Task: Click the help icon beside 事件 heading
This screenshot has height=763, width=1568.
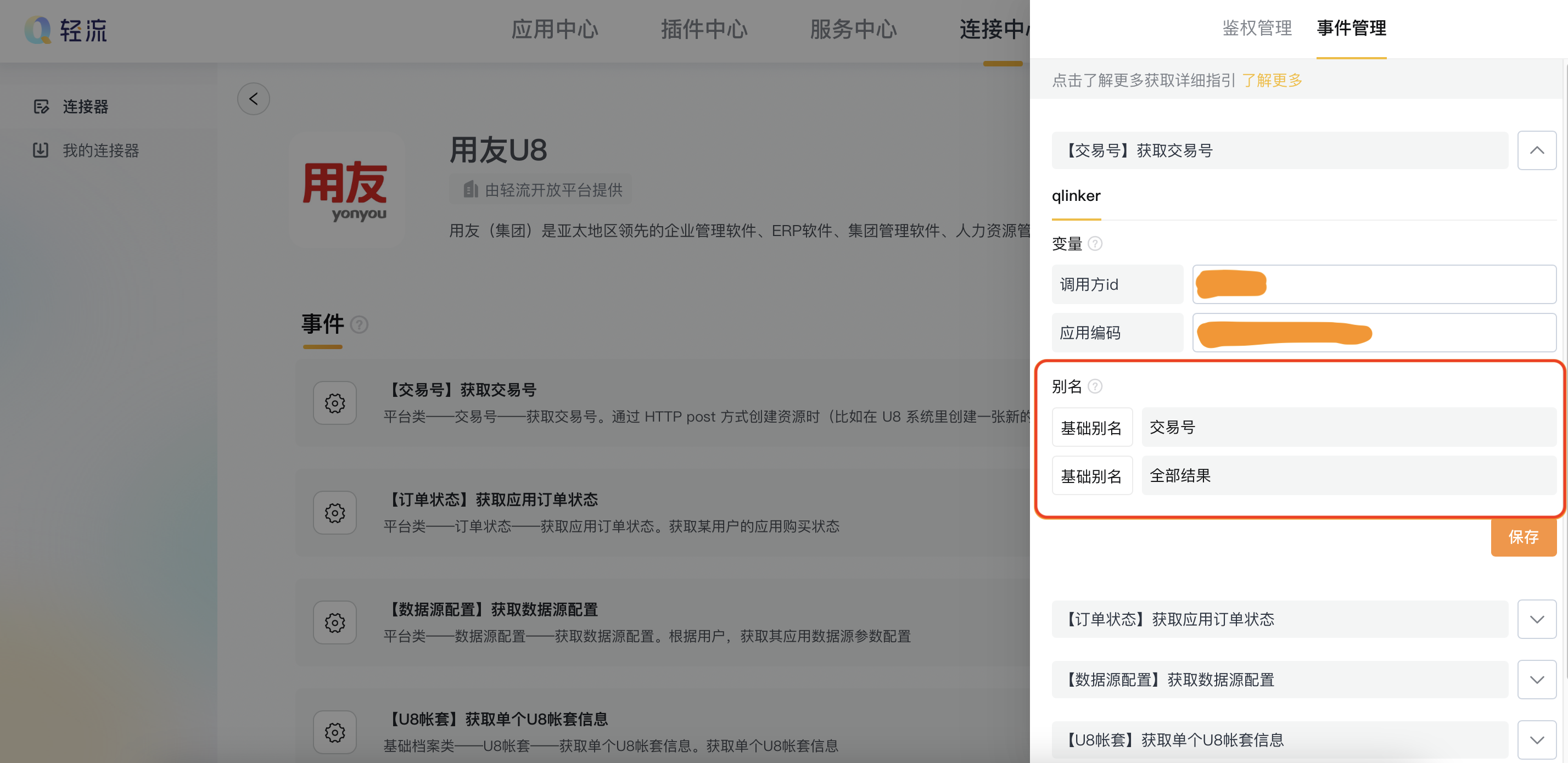Action: click(360, 324)
